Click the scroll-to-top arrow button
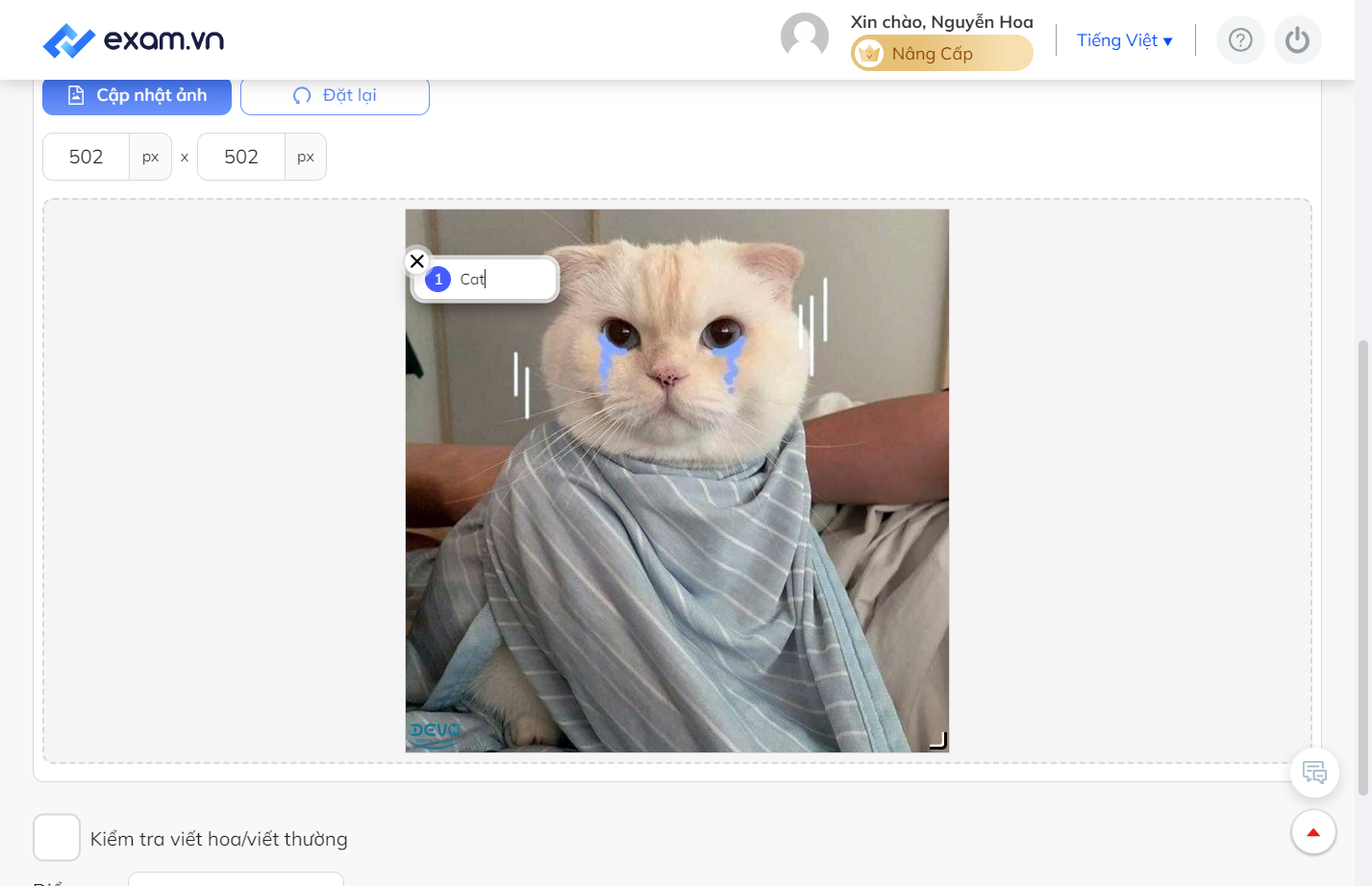 point(1313,832)
